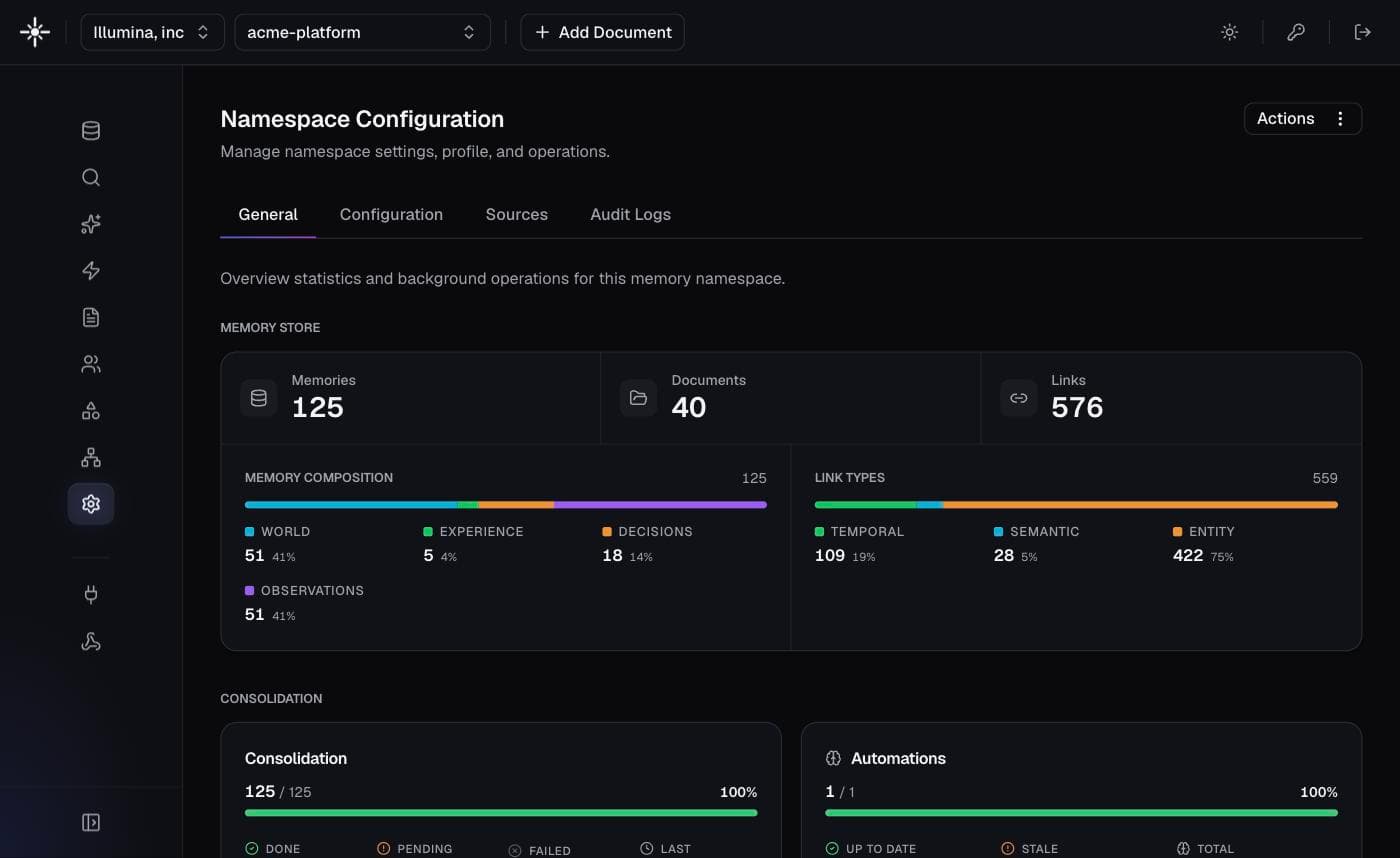Open the Actions menu

click(1303, 119)
